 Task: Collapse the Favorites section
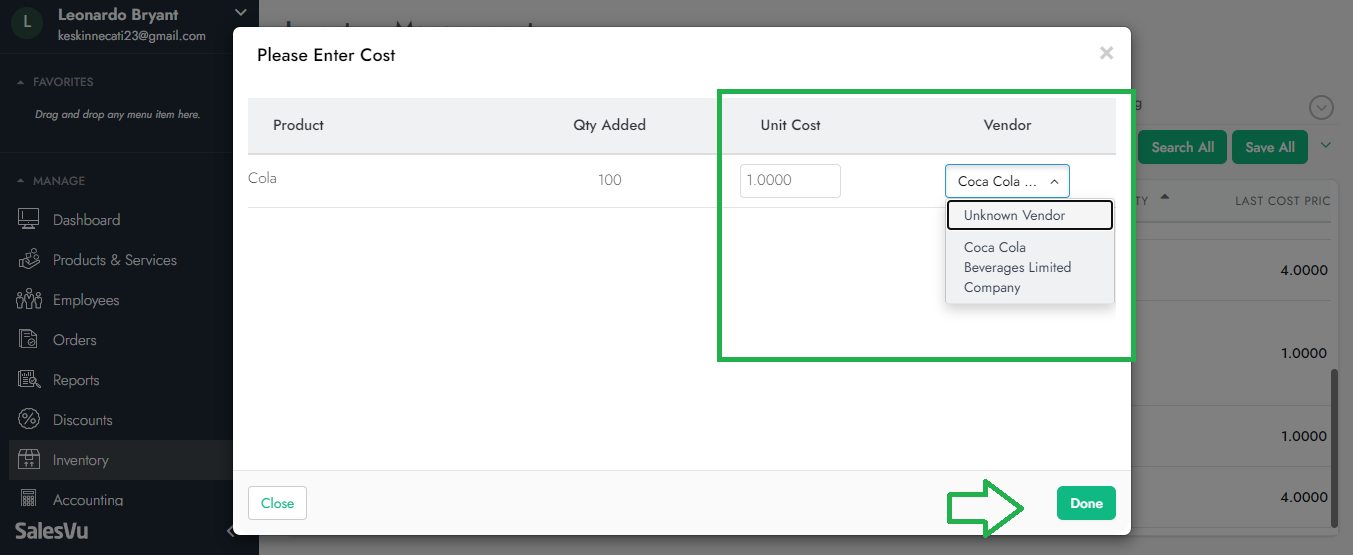[21, 82]
